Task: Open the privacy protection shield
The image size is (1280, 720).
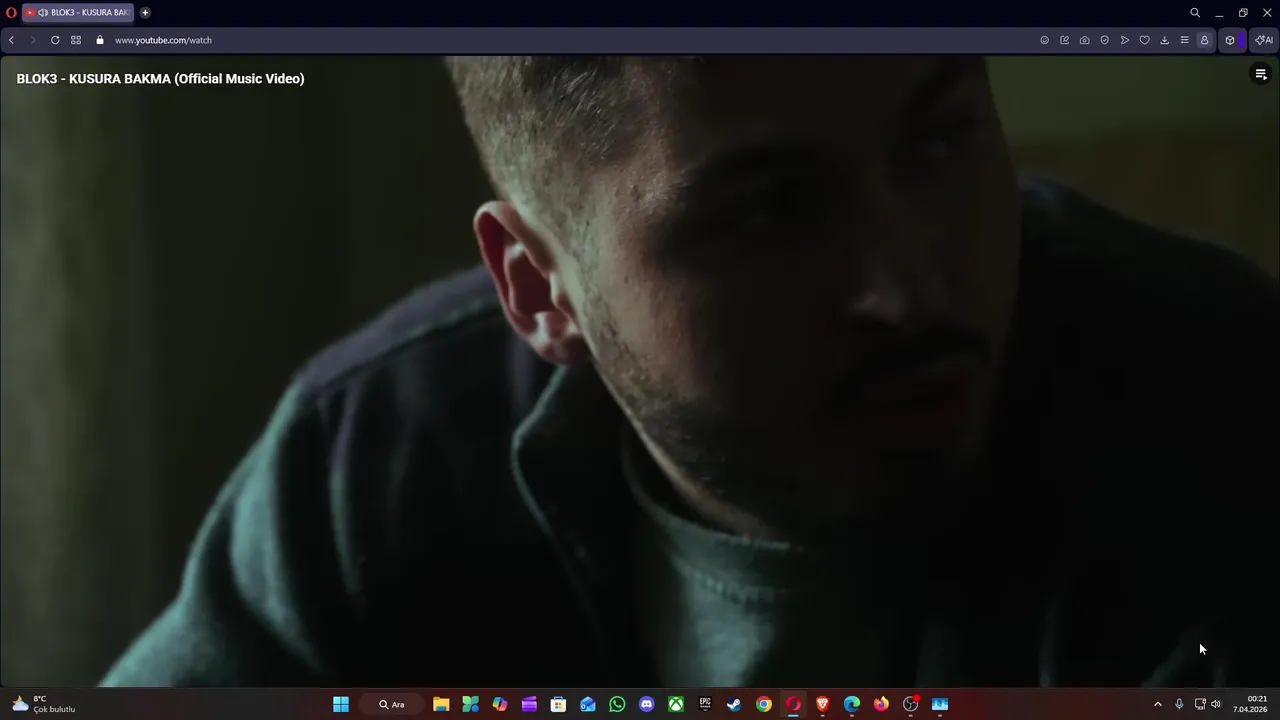Action: 1104,40
